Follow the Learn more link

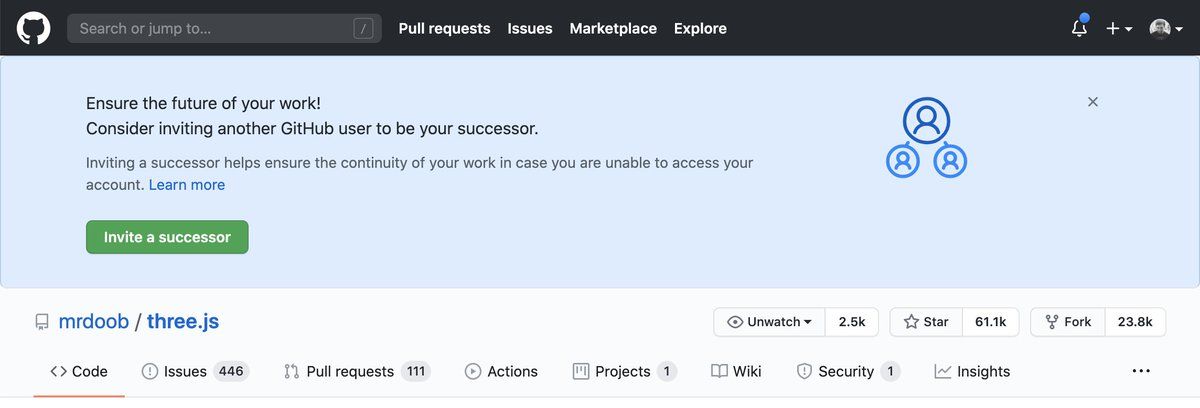tap(187, 185)
